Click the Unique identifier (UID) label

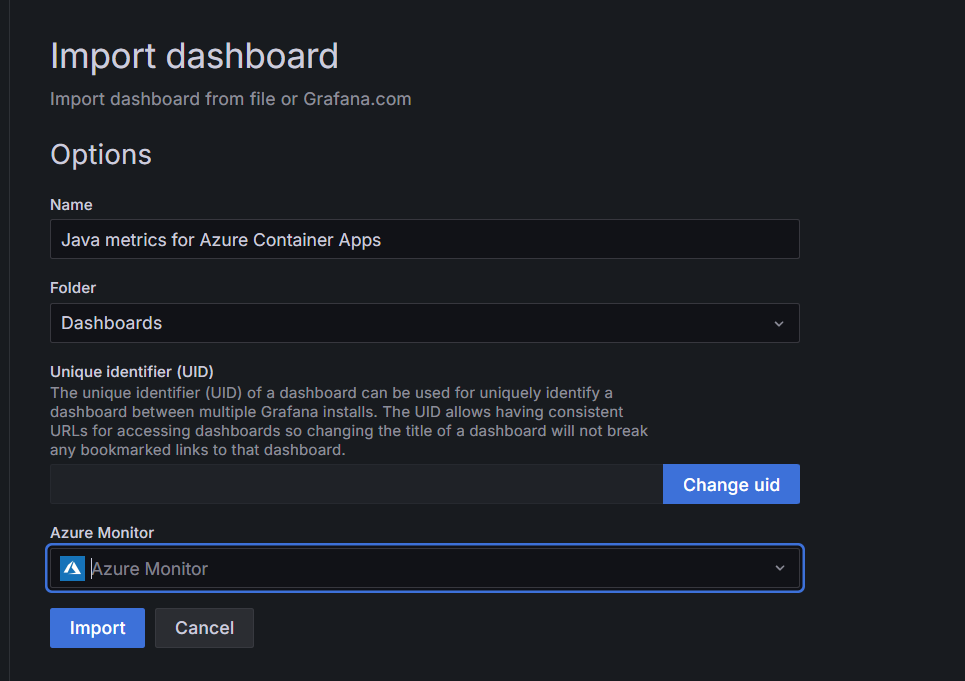[x=132, y=372]
